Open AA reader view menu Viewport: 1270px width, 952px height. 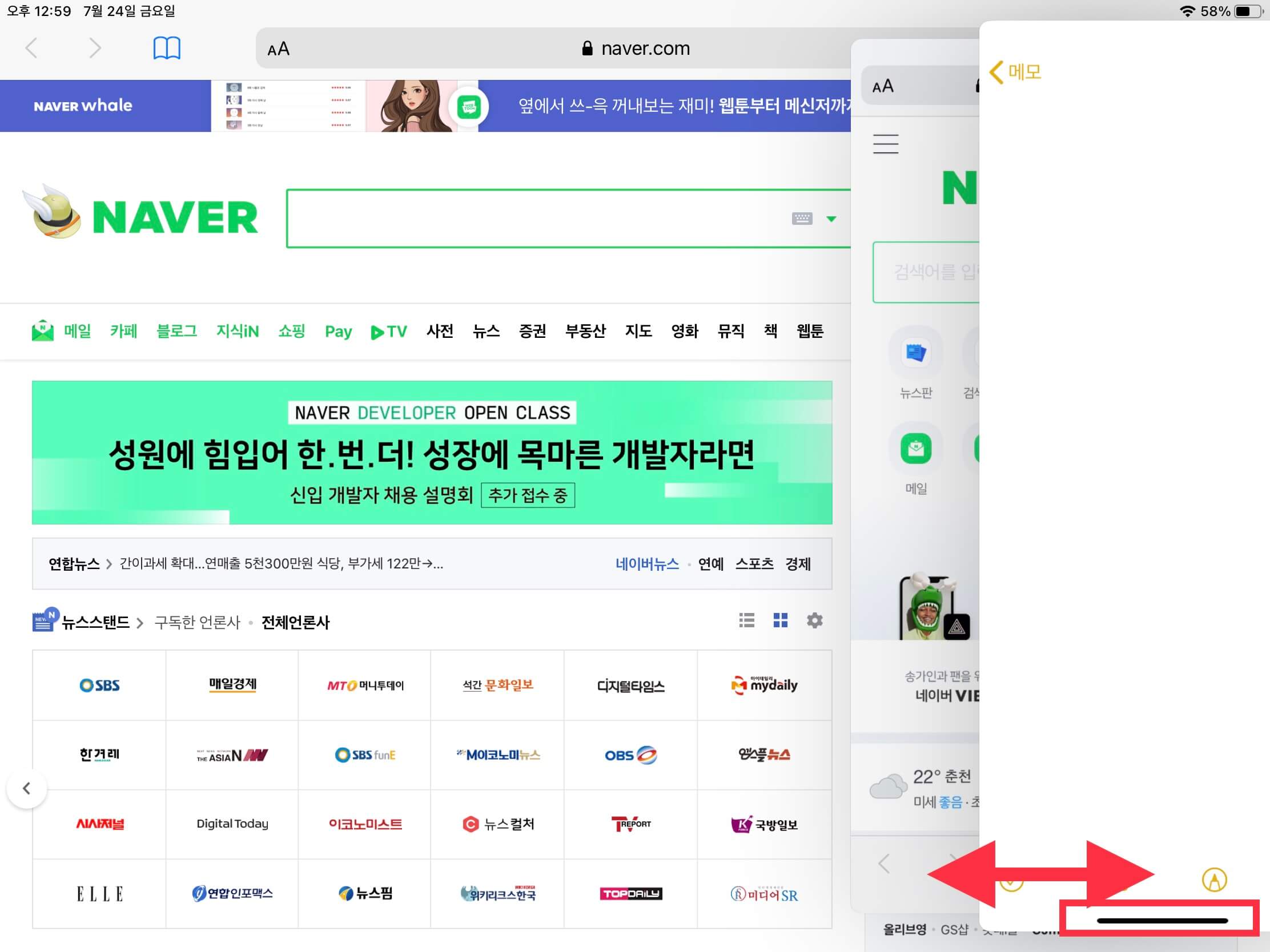(x=279, y=49)
